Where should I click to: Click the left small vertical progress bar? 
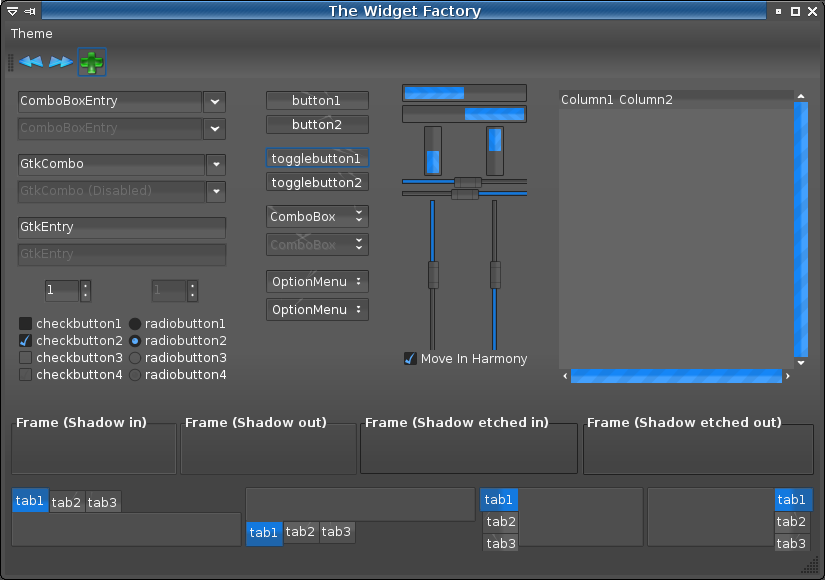coord(433,151)
